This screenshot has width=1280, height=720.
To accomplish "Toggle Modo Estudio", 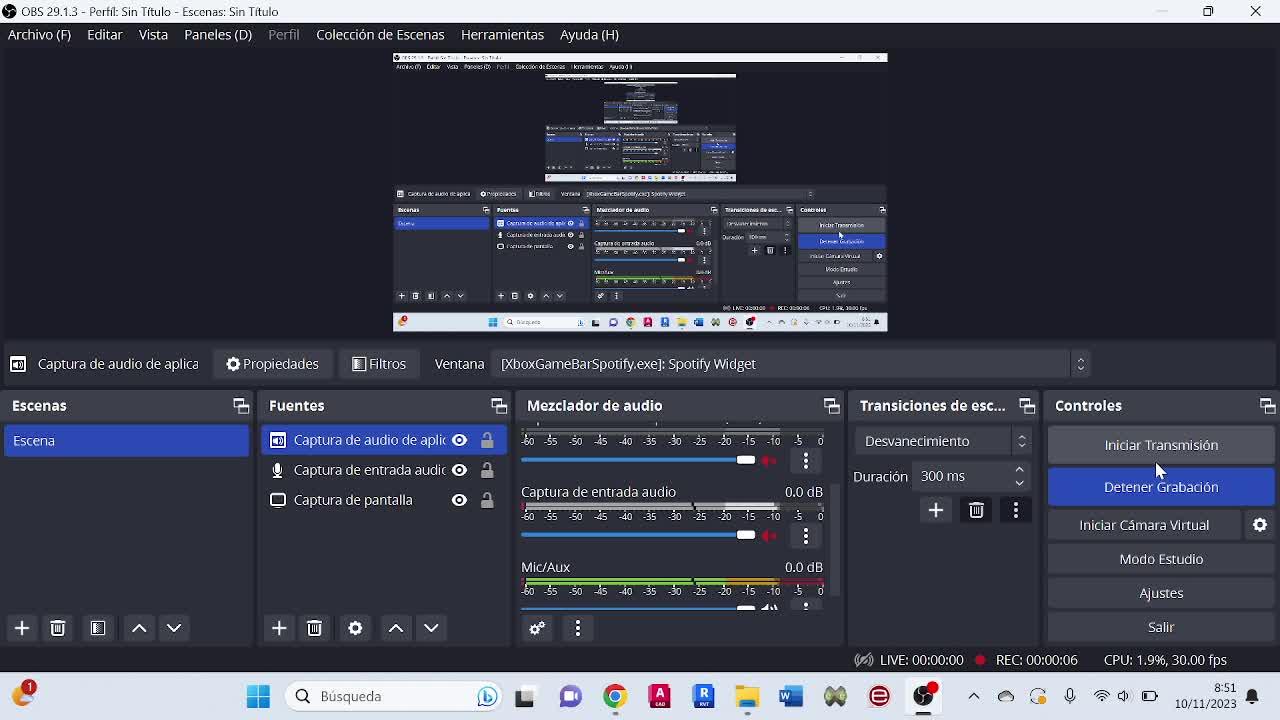I will (x=1161, y=559).
